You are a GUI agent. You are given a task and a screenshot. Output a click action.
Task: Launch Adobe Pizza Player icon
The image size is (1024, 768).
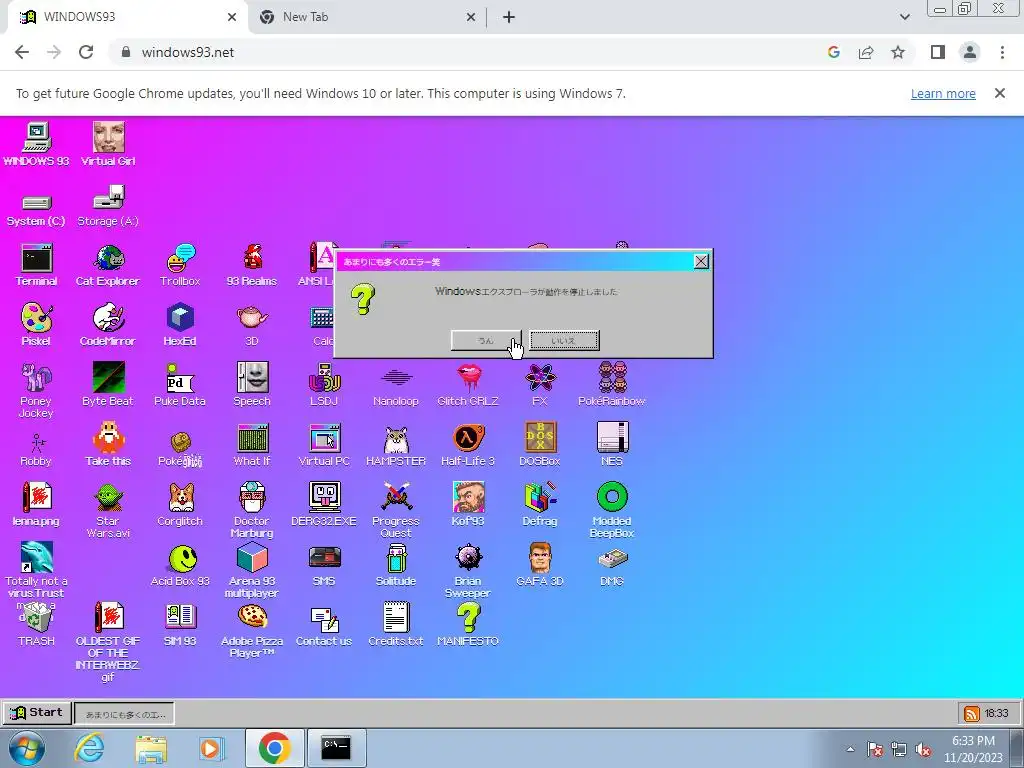point(252,631)
